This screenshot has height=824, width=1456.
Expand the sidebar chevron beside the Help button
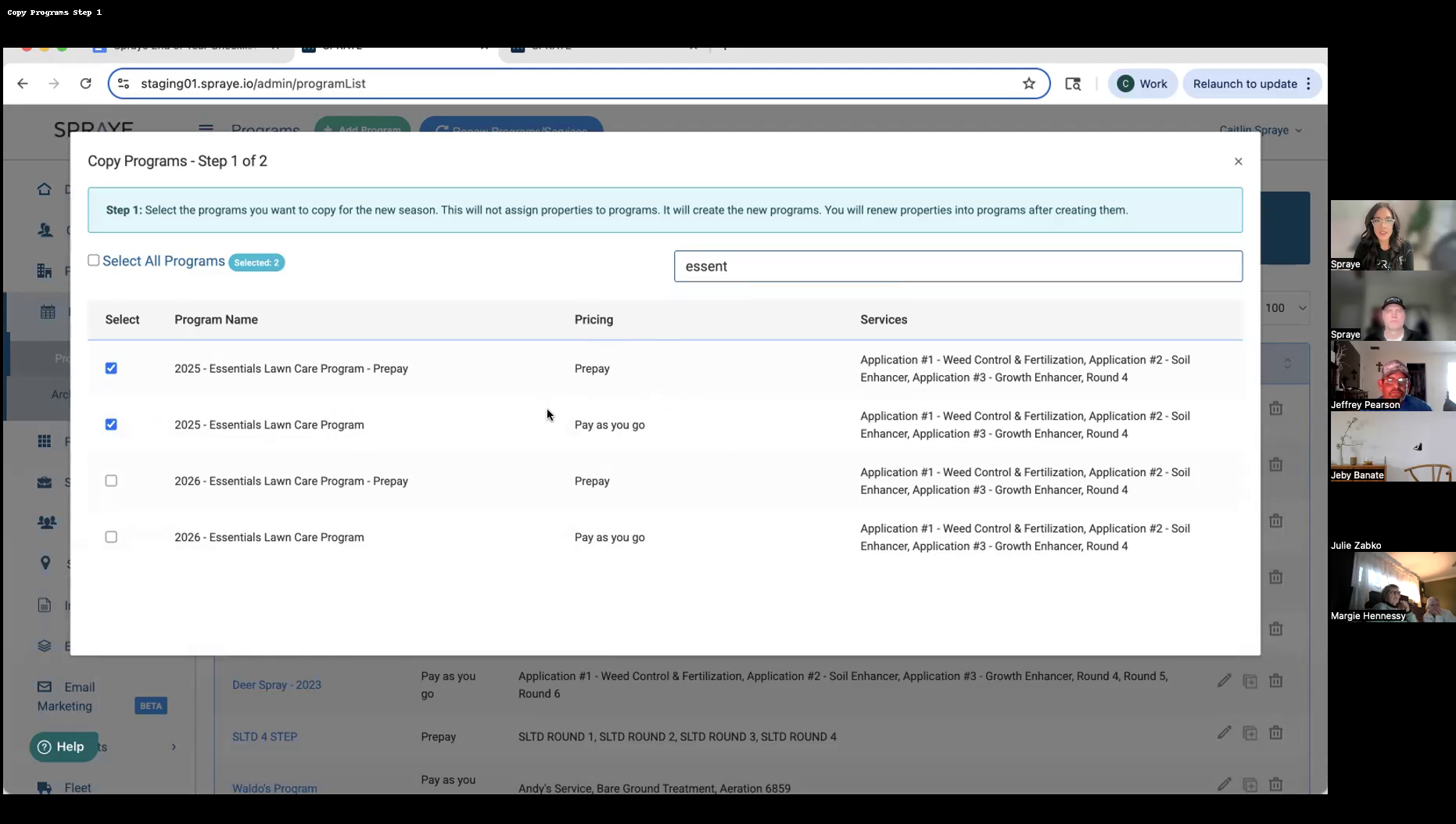click(x=174, y=747)
